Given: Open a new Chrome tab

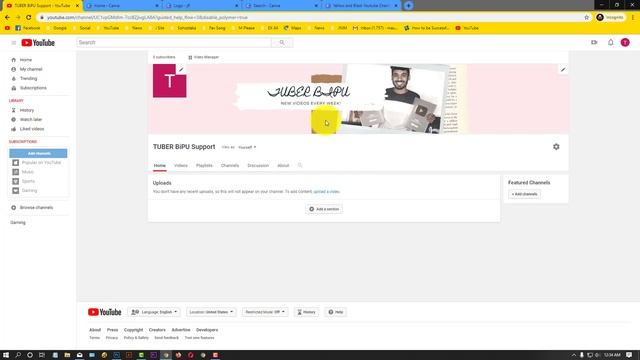Looking at the screenshot, I should (408, 6).
